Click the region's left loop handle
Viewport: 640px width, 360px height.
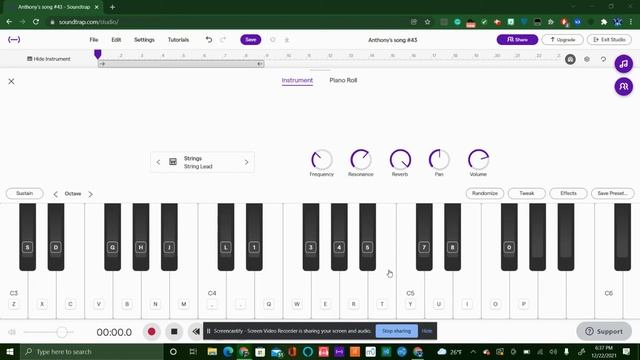point(102,64)
